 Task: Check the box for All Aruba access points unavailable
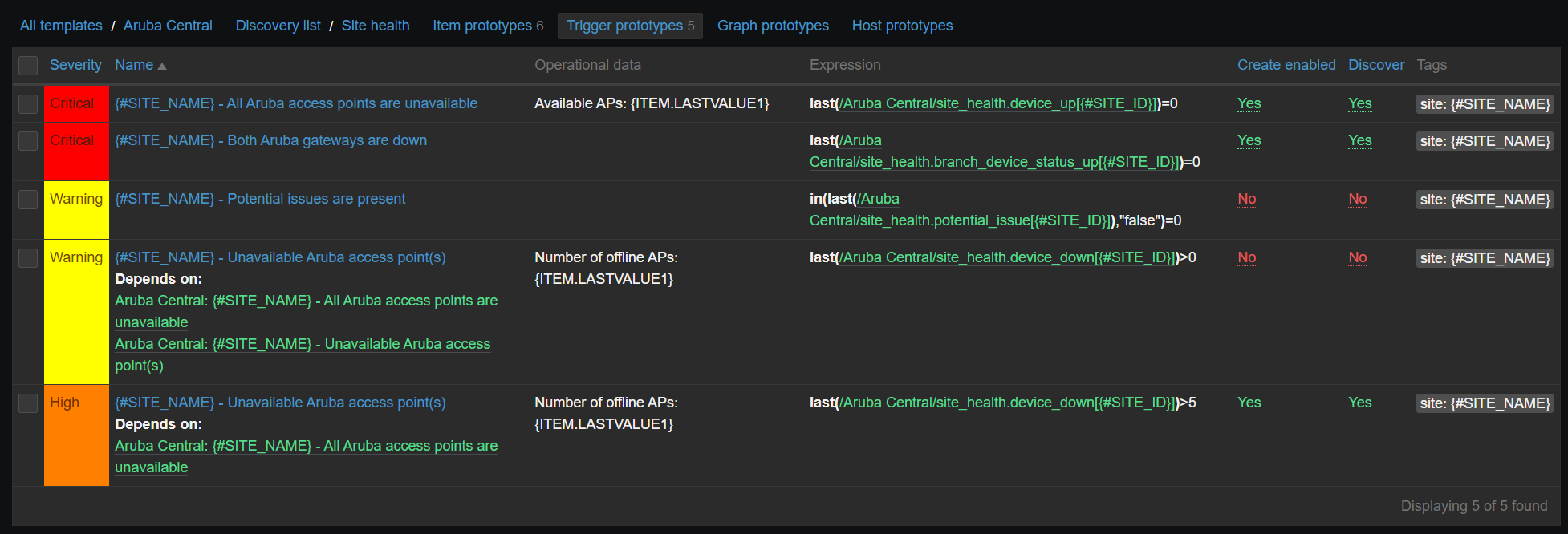28,104
